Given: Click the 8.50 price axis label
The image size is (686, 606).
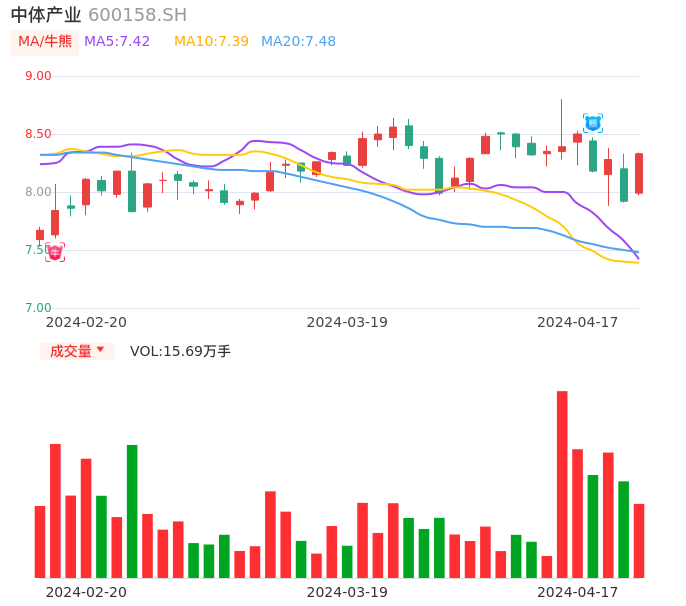Looking at the screenshot, I should [x=38, y=134].
